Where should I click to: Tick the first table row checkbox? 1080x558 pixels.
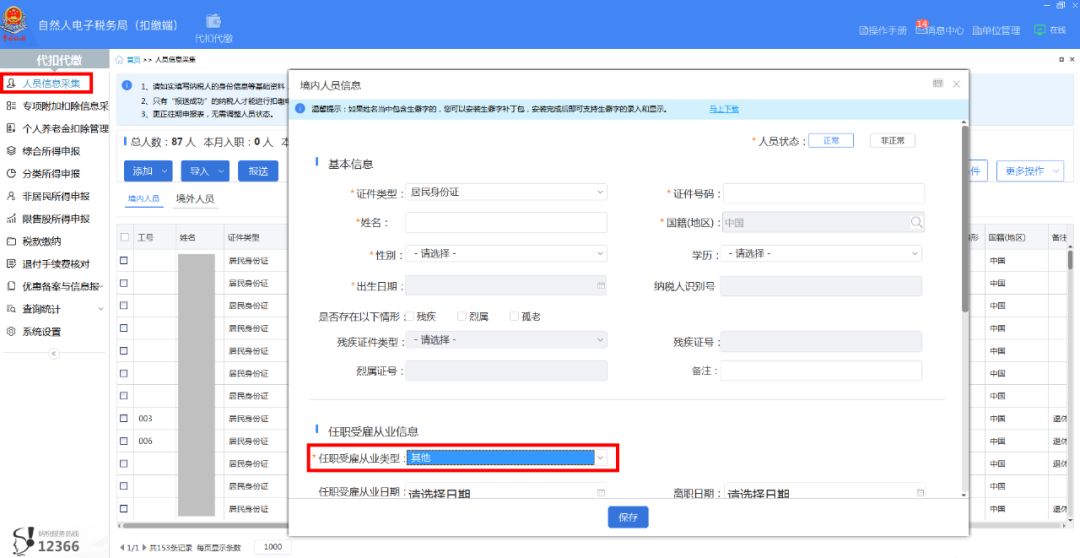(124, 260)
